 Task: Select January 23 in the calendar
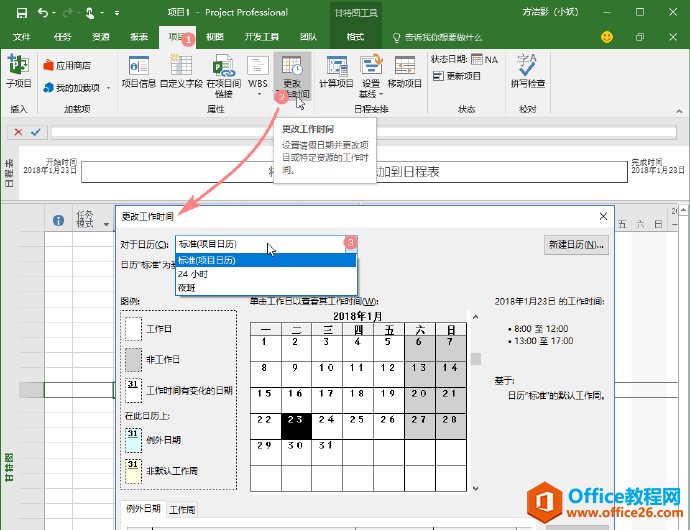(x=296, y=426)
